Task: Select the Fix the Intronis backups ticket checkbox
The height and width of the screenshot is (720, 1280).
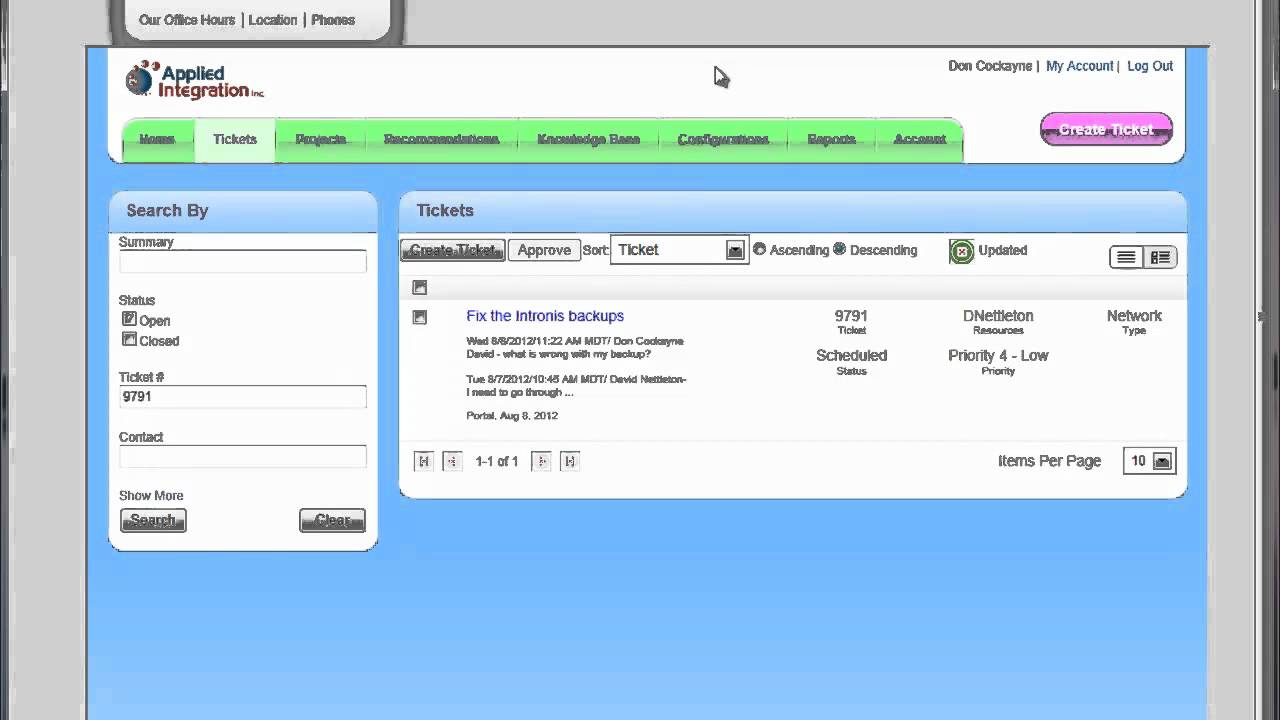Action: 420,317
